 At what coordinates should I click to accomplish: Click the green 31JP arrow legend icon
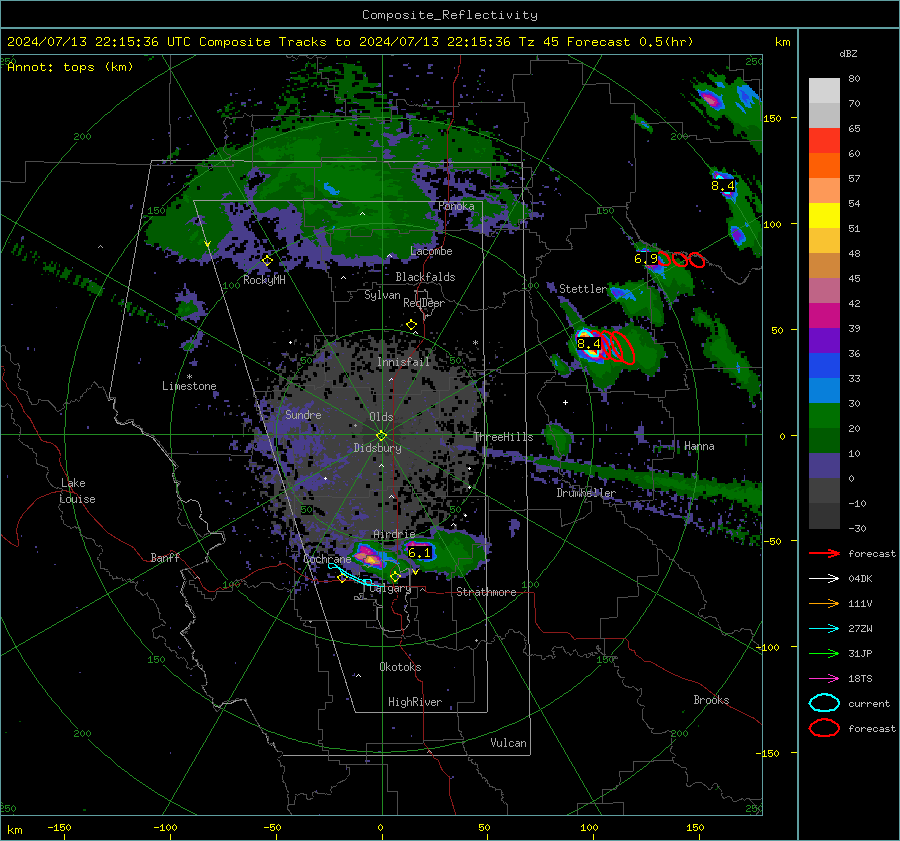[824, 653]
